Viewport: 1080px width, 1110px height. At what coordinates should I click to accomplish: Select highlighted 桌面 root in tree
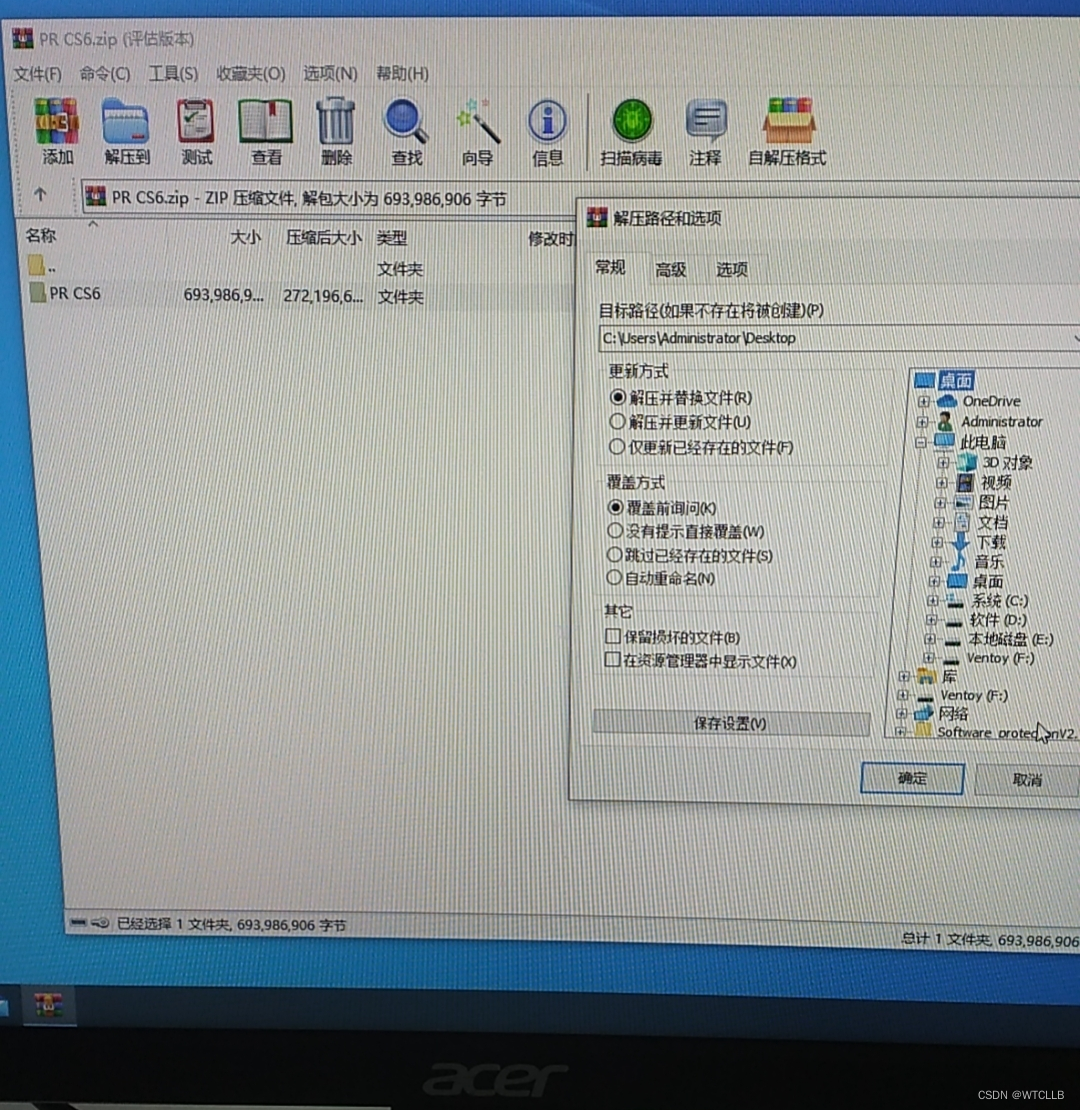pos(955,381)
